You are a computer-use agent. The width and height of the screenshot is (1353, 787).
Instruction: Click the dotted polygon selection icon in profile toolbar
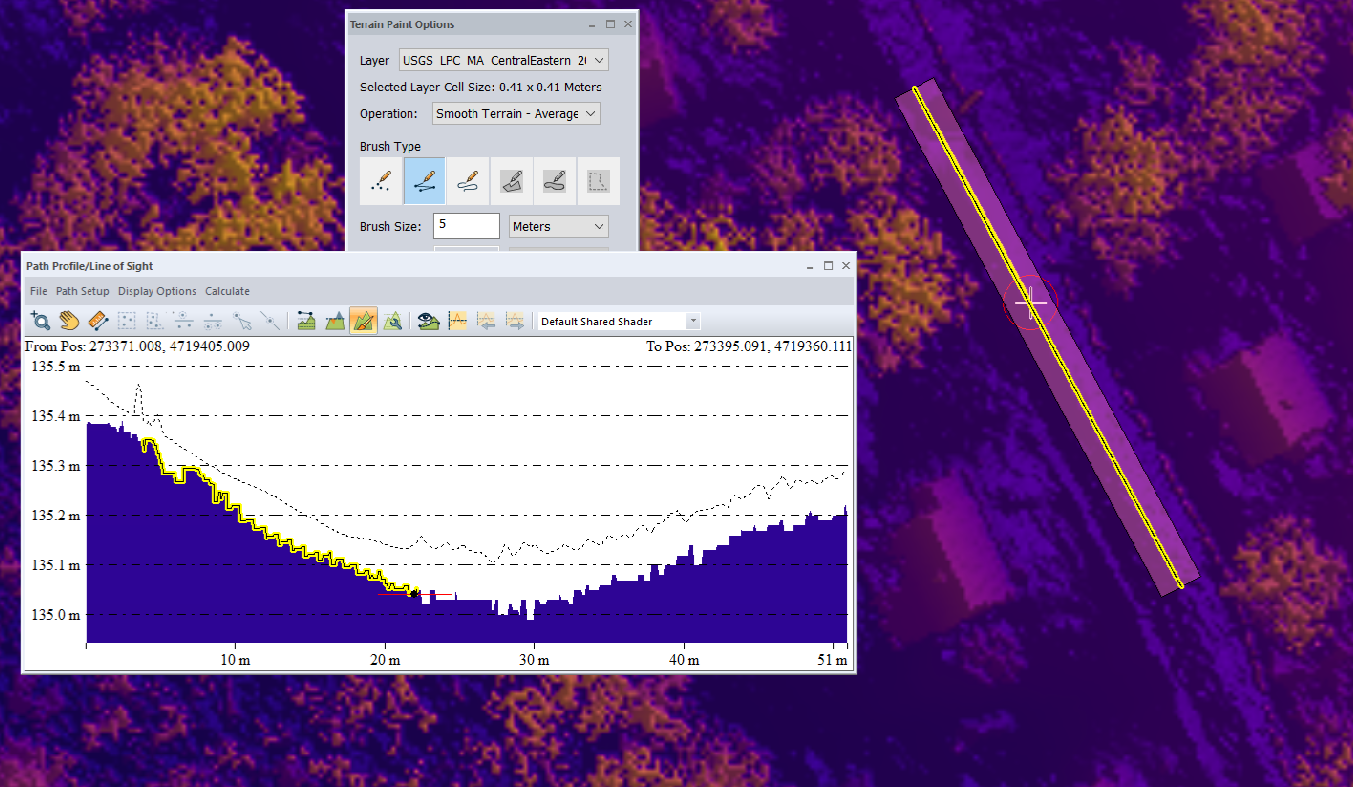point(155,321)
